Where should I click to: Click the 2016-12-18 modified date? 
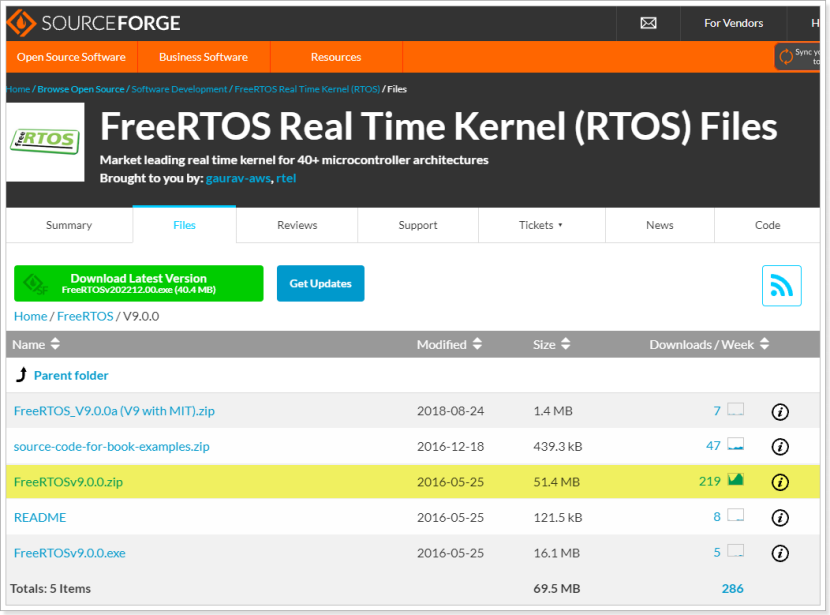click(450, 446)
